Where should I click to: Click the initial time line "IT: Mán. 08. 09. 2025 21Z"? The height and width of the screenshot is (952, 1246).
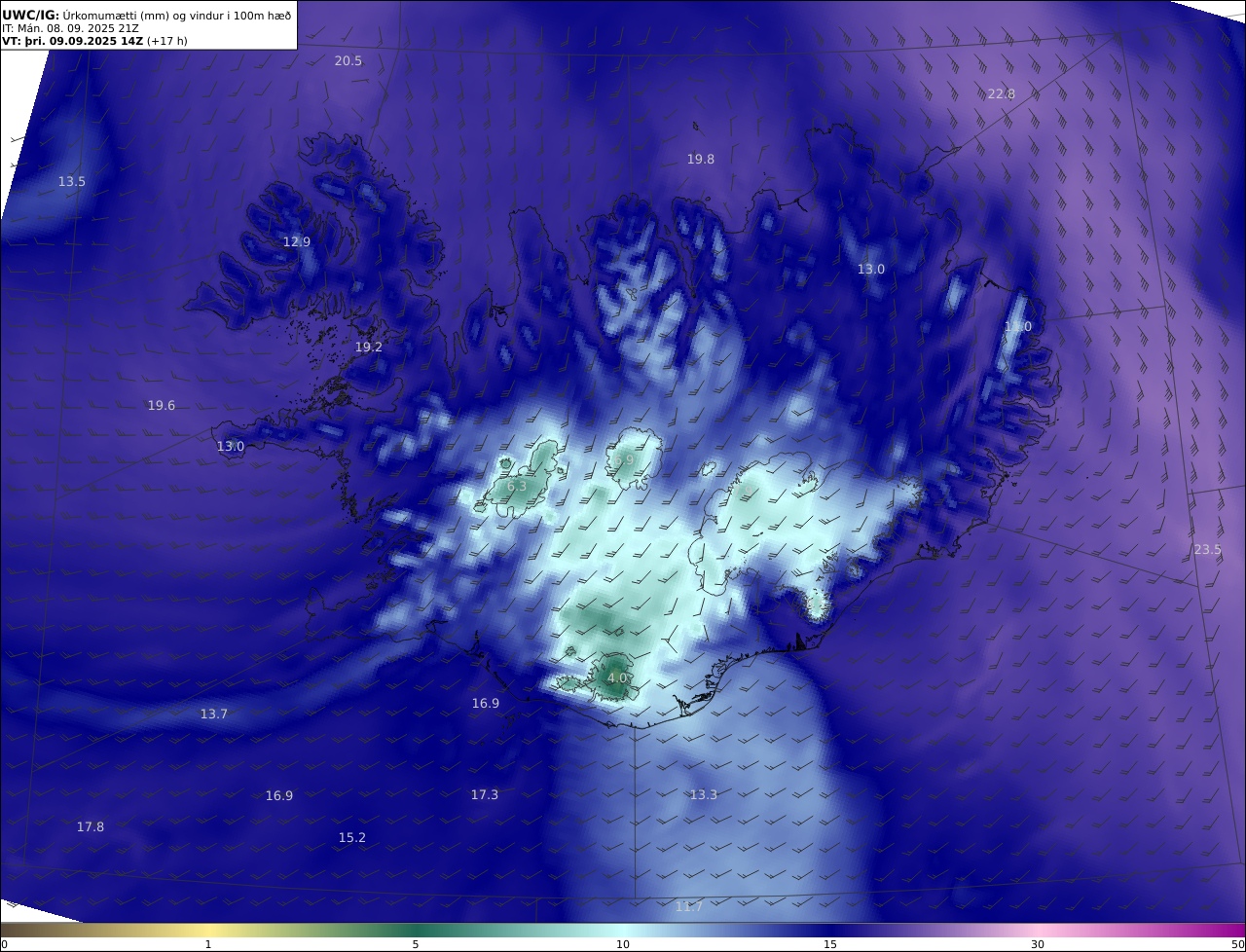pos(70,28)
